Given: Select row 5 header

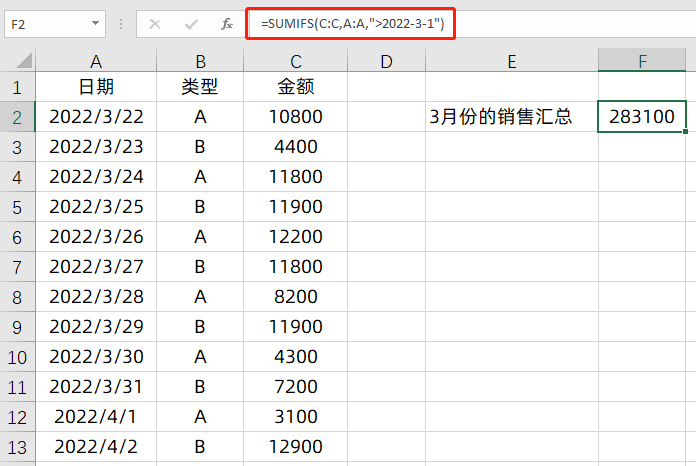Looking at the screenshot, I should tap(17, 207).
